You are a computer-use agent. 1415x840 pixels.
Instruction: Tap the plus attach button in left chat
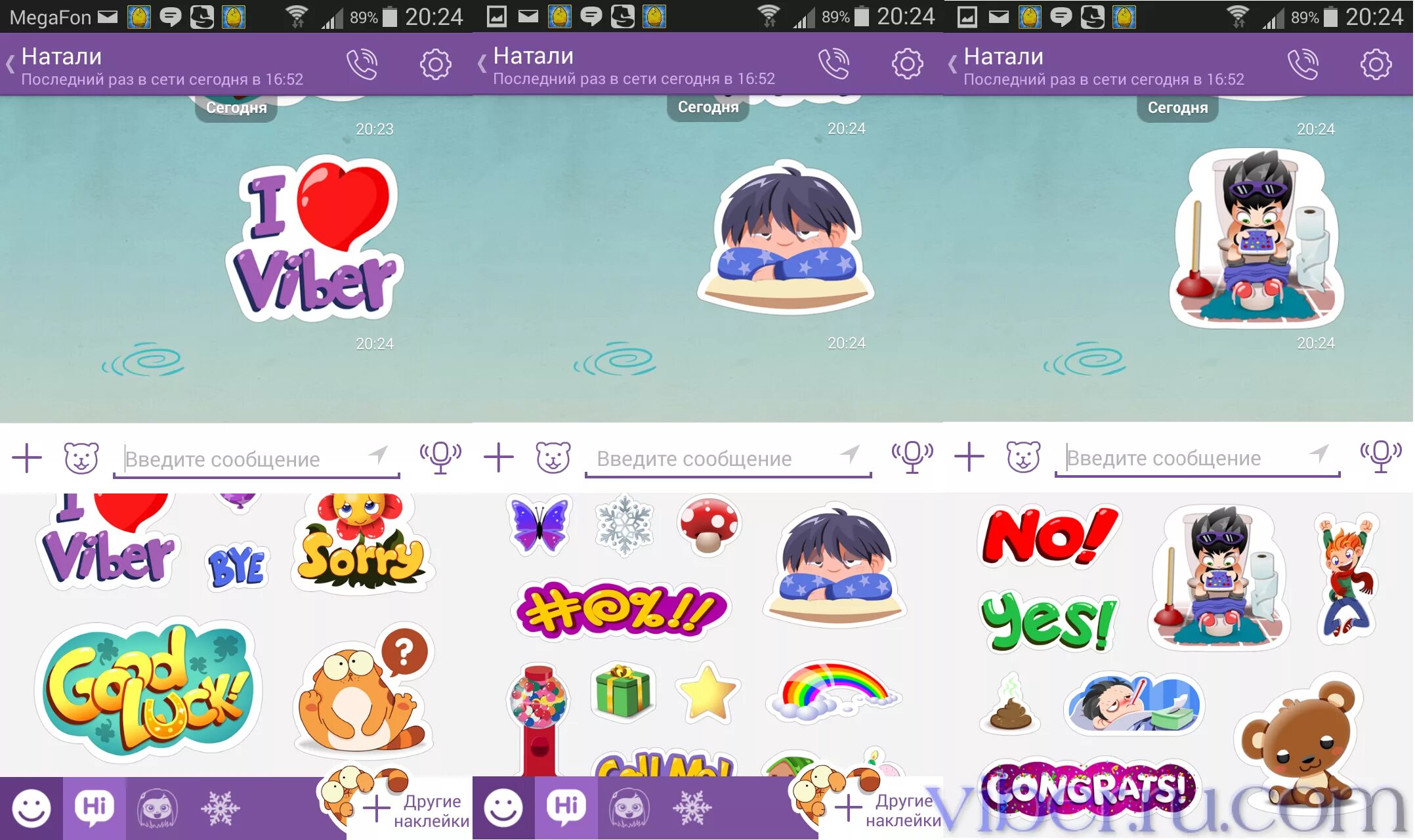tap(27, 457)
